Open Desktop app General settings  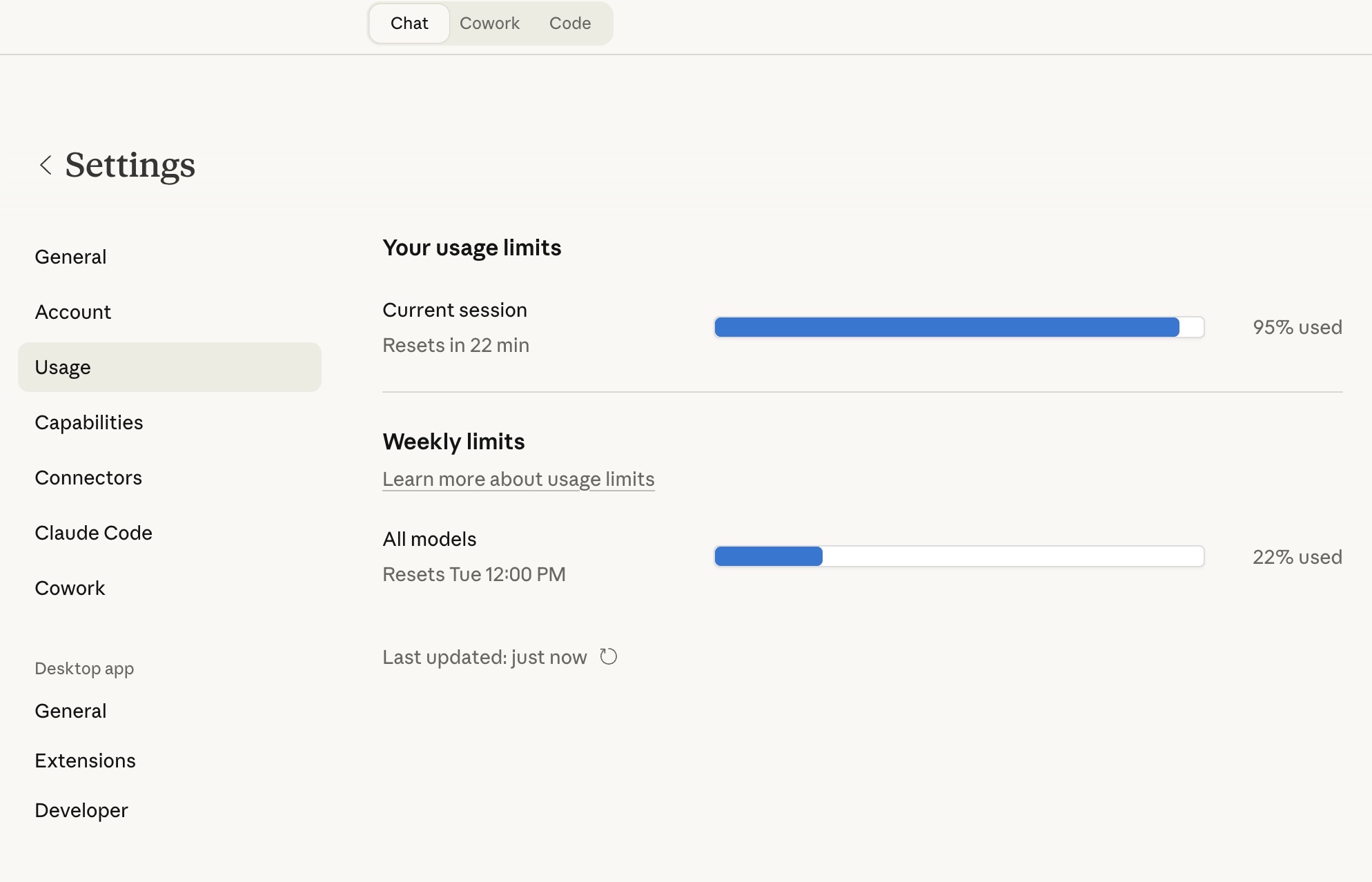coord(70,711)
